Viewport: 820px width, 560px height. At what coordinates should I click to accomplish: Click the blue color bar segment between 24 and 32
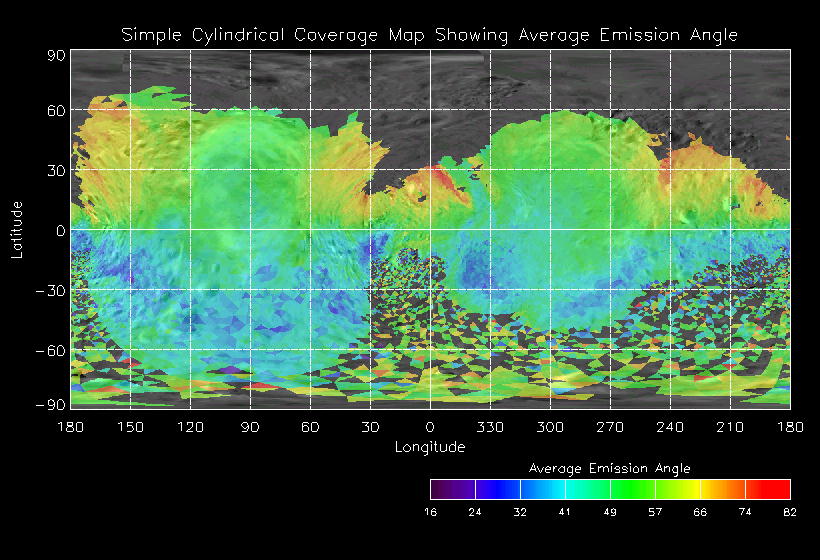tap(498, 489)
